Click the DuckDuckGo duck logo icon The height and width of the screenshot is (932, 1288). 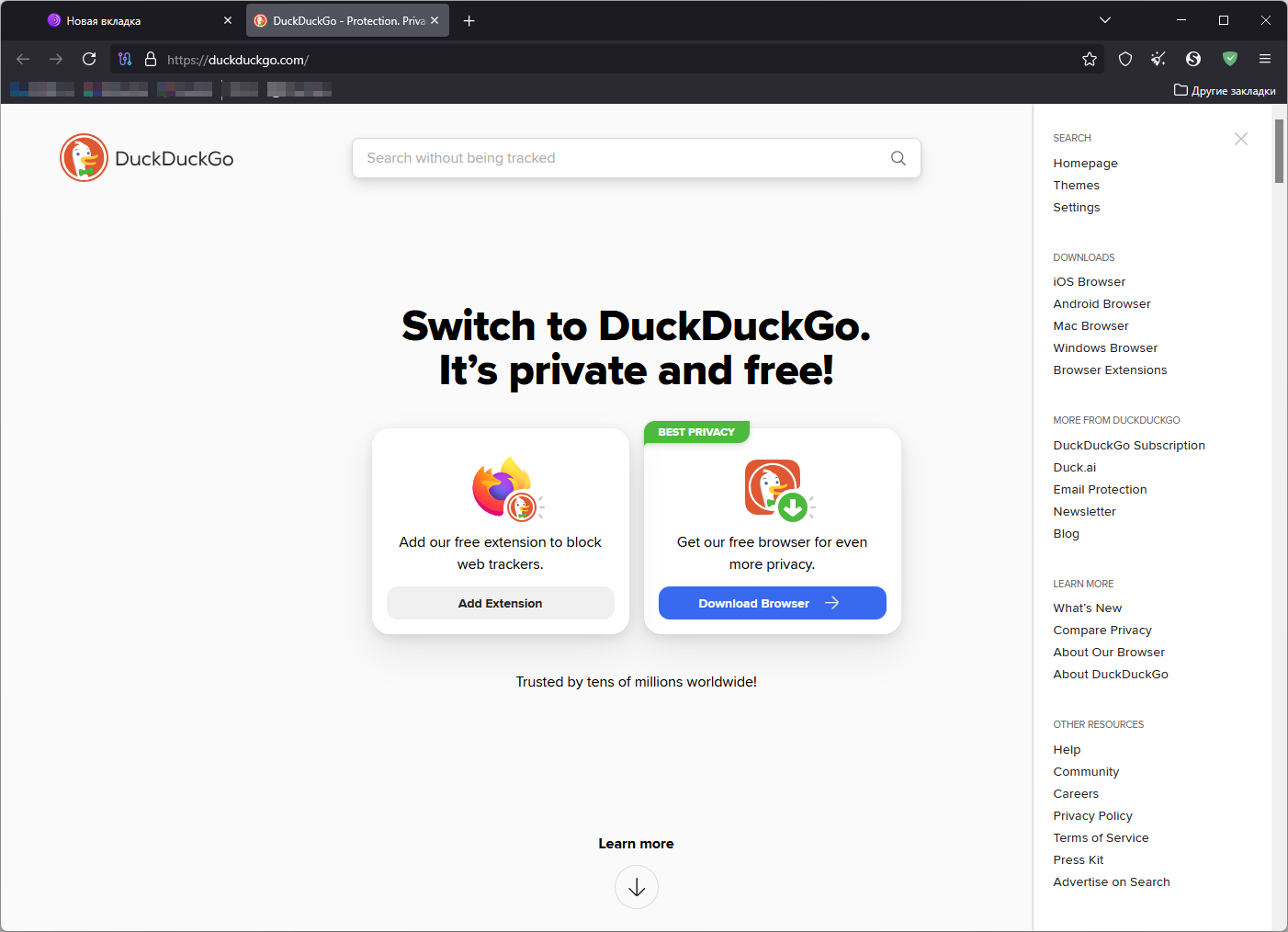85,158
